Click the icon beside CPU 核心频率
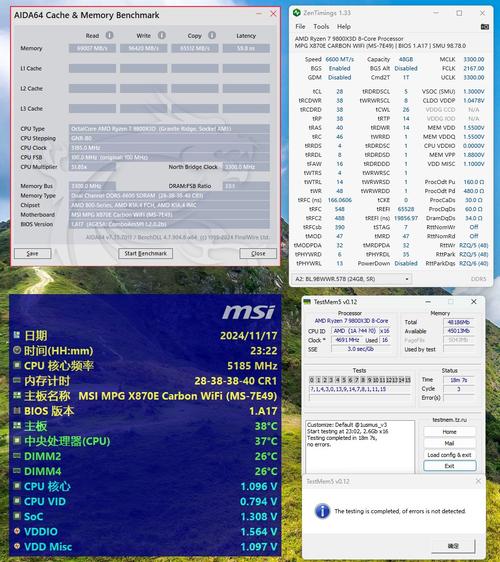 [x=17, y=365]
